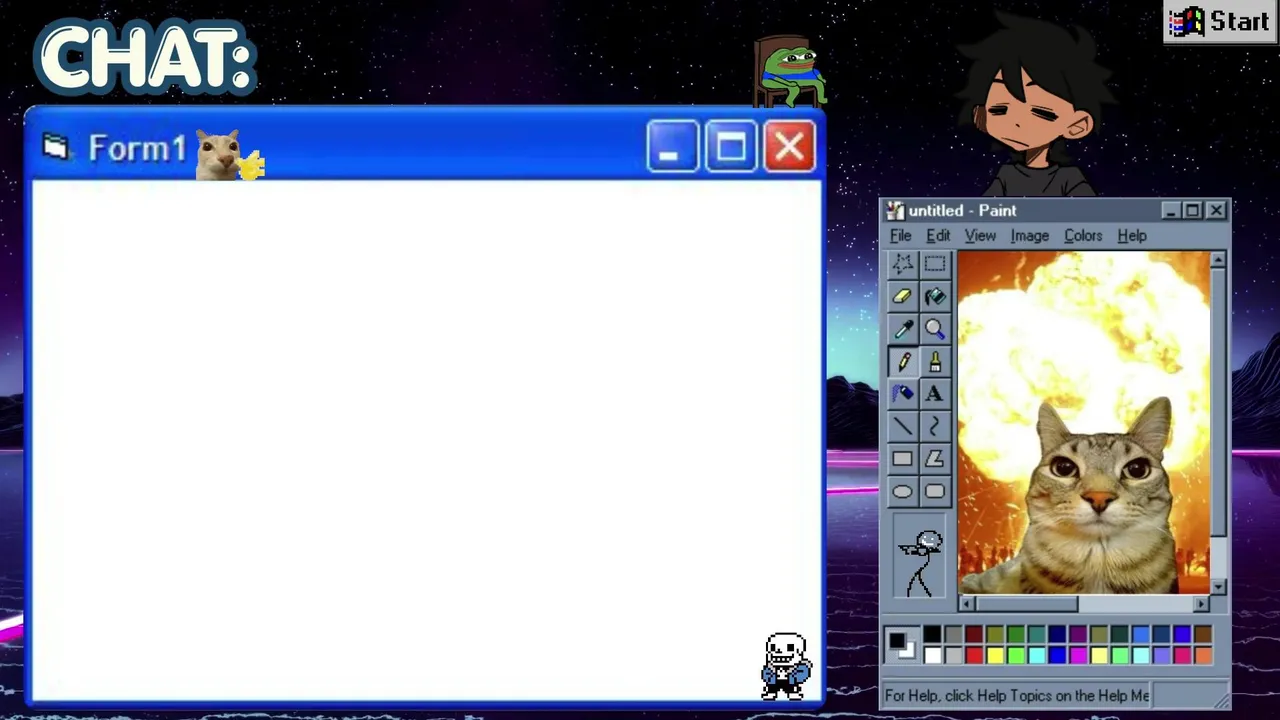Select the Polygon shape tool in Paint
The image size is (1280, 720).
coord(935,459)
